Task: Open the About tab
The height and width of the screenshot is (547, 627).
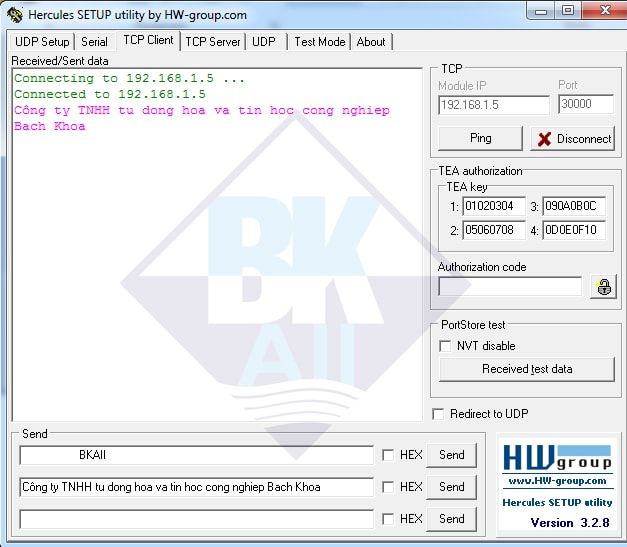Action: [371, 42]
